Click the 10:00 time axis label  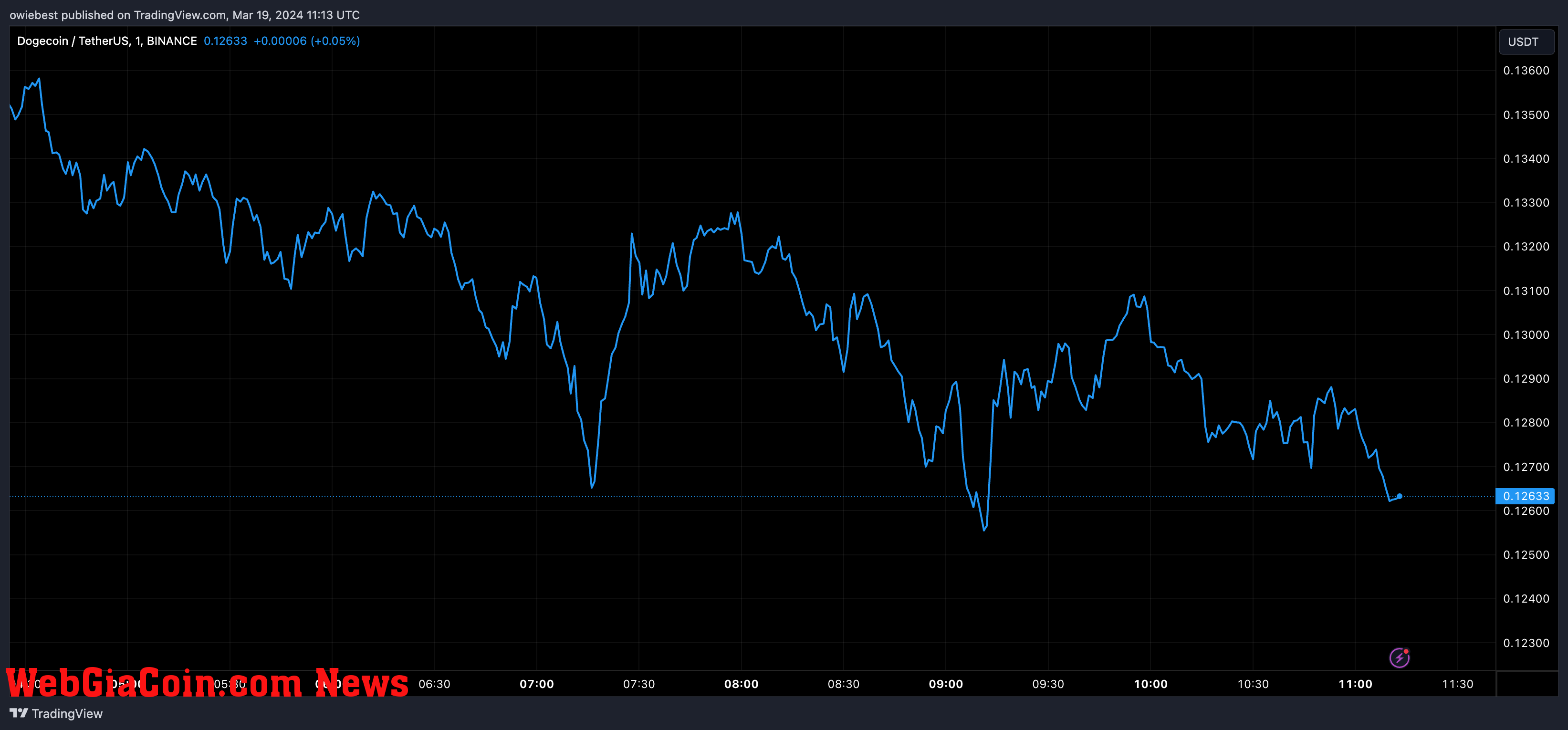click(x=1150, y=684)
